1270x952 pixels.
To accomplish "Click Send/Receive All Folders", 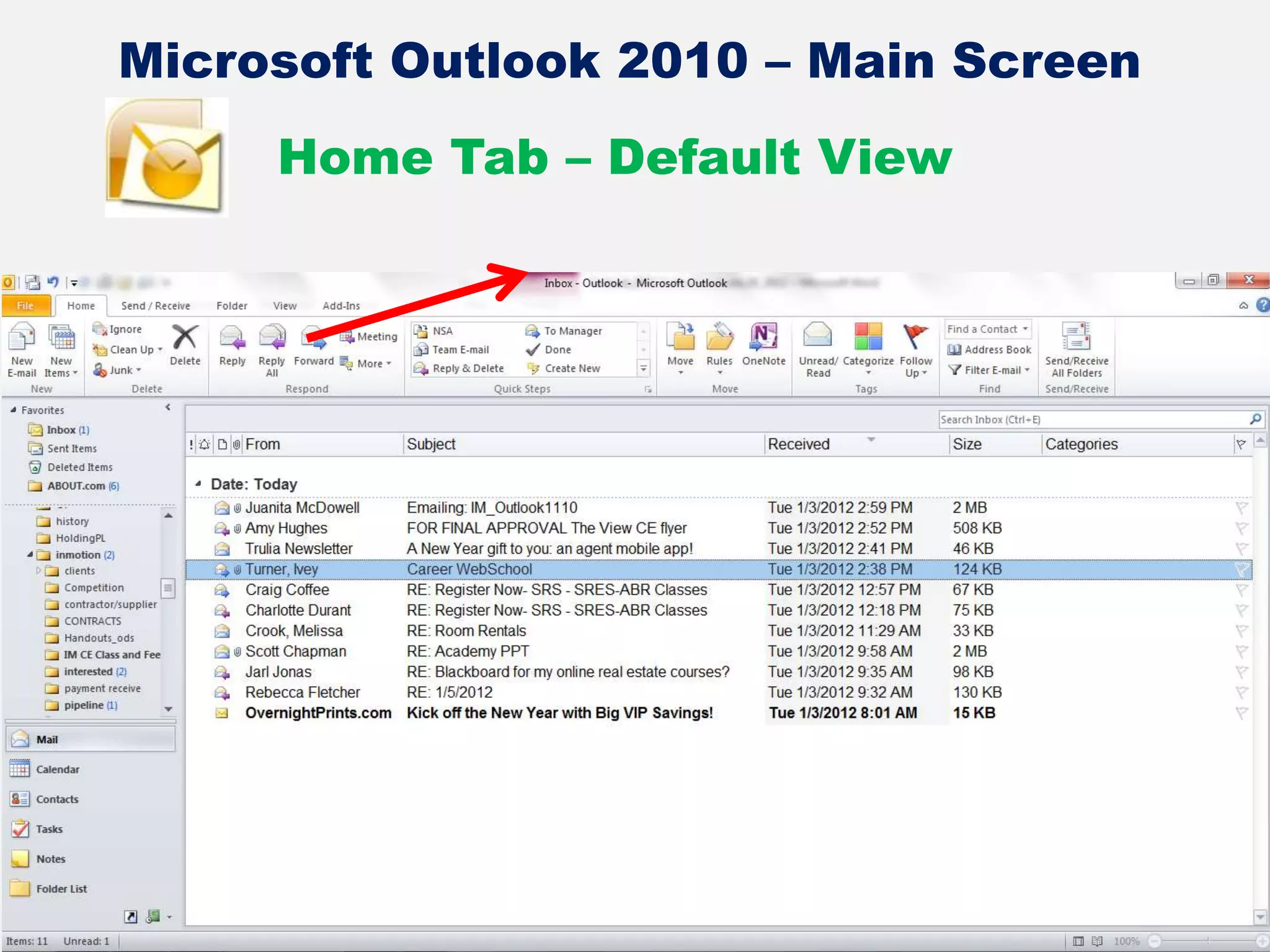I will pyautogui.click(x=1077, y=350).
